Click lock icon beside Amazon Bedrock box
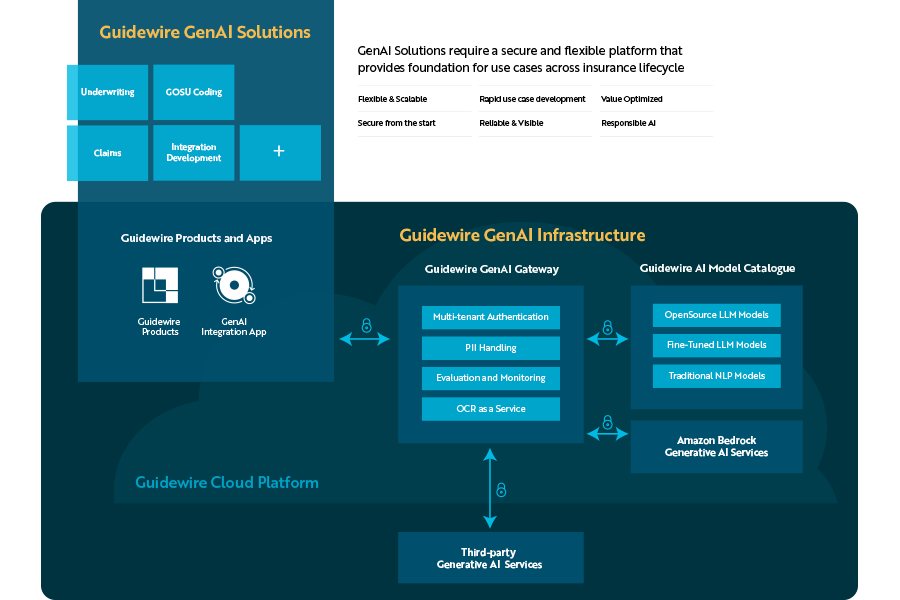The image size is (900, 600). coord(607,423)
